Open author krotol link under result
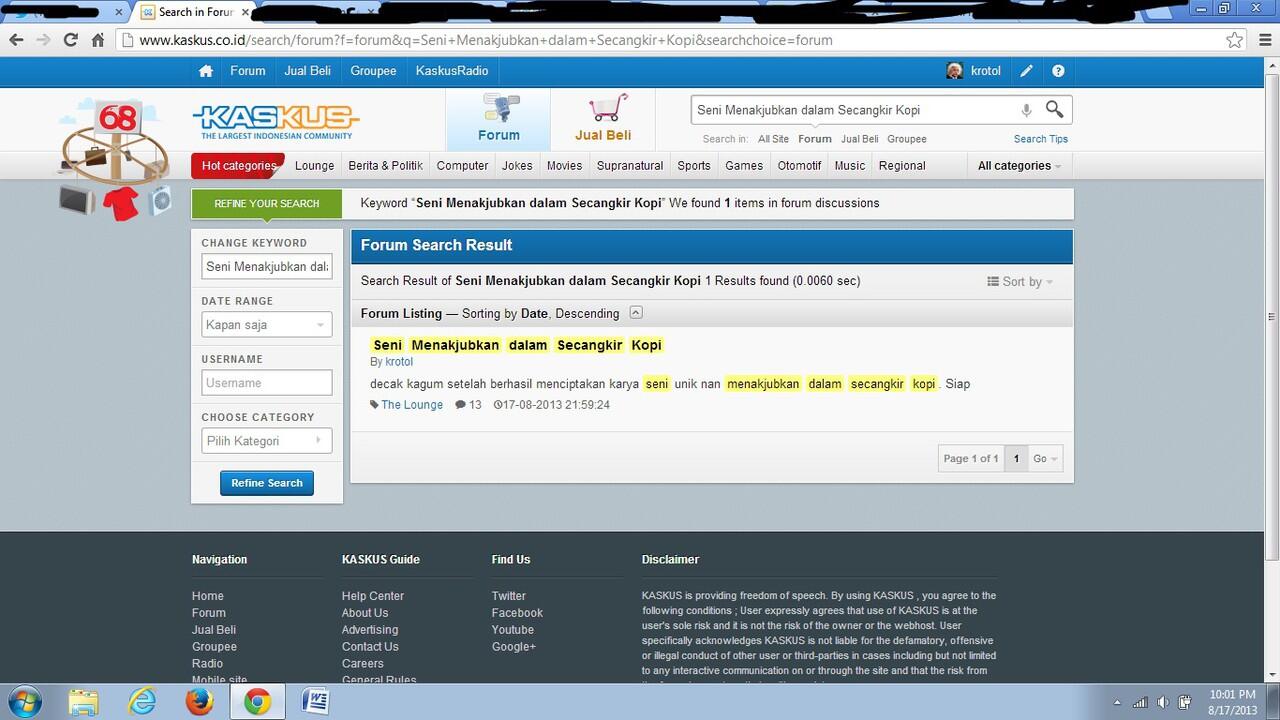This screenshot has height=720, width=1280. [399, 362]
